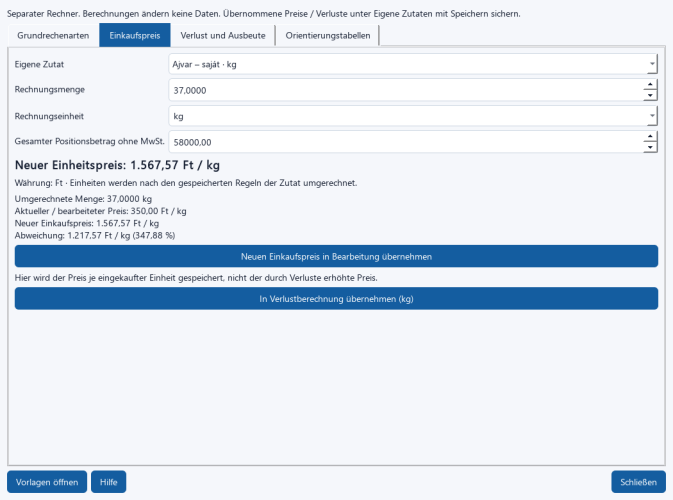Switch to the Grundrechenarten tab
Viewport: 673px width, 500px height.
(x=53, y=36)
